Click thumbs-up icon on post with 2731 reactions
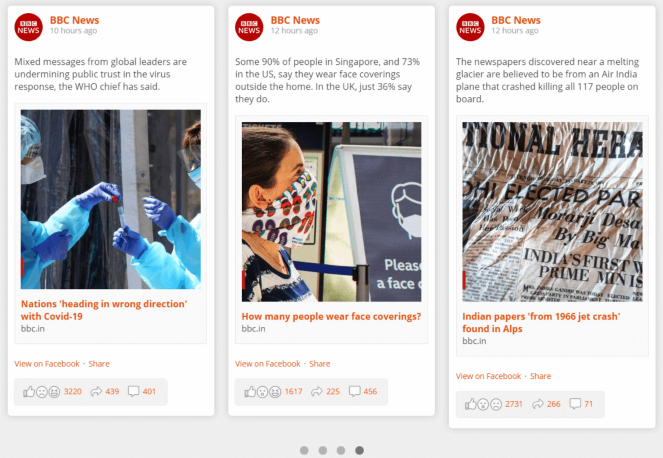The image size is (663, 458). pyautogui.click(x=471, y=404)
